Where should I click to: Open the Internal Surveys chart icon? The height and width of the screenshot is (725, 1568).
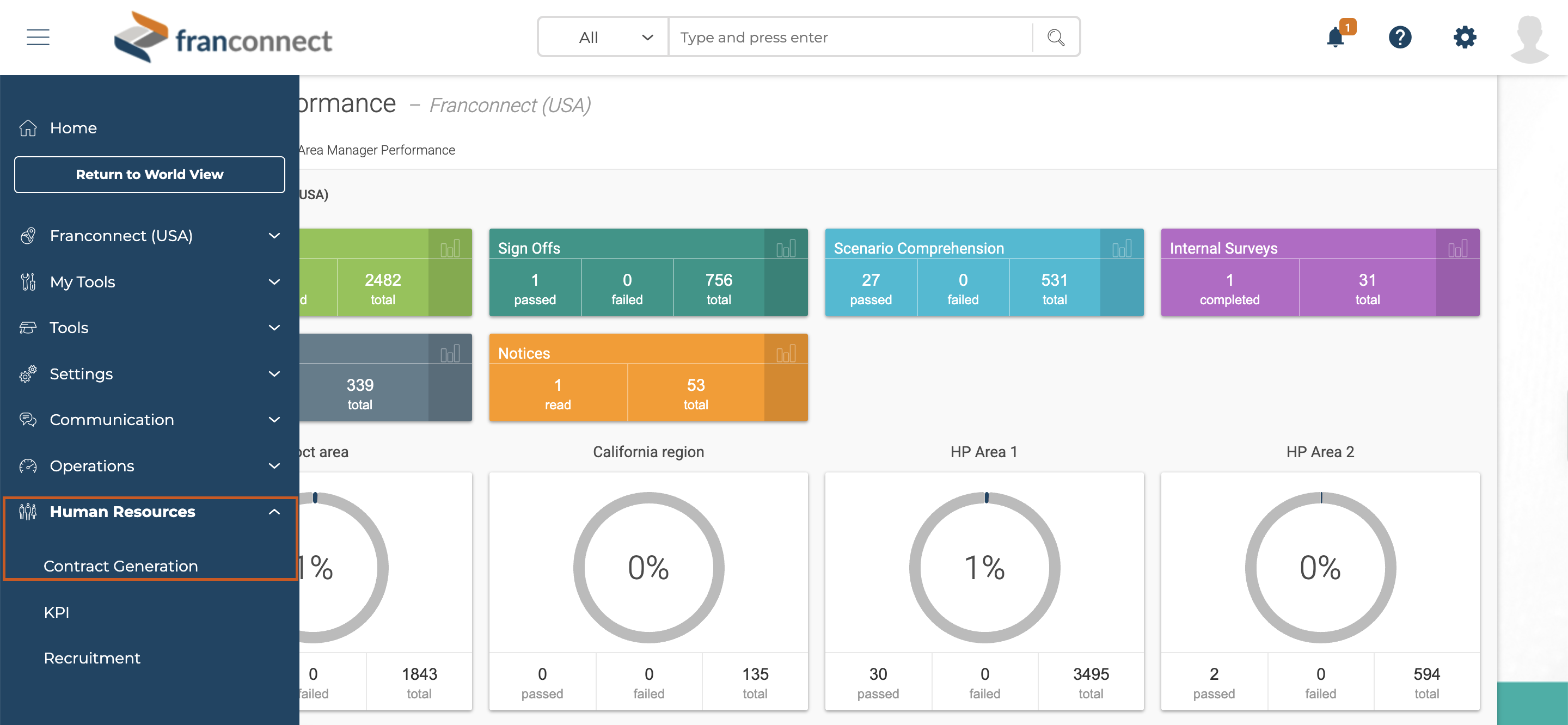click(x=1458, y=248)
